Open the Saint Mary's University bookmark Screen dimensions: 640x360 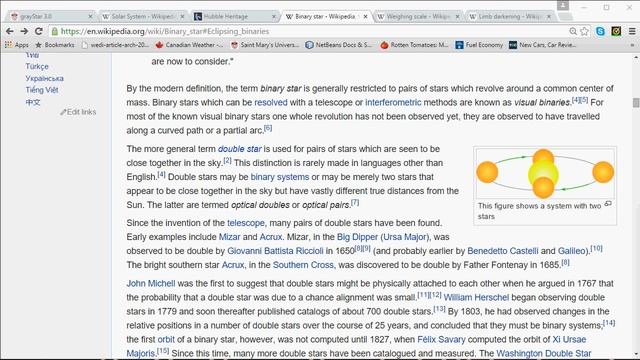click(x=265, y=45)
